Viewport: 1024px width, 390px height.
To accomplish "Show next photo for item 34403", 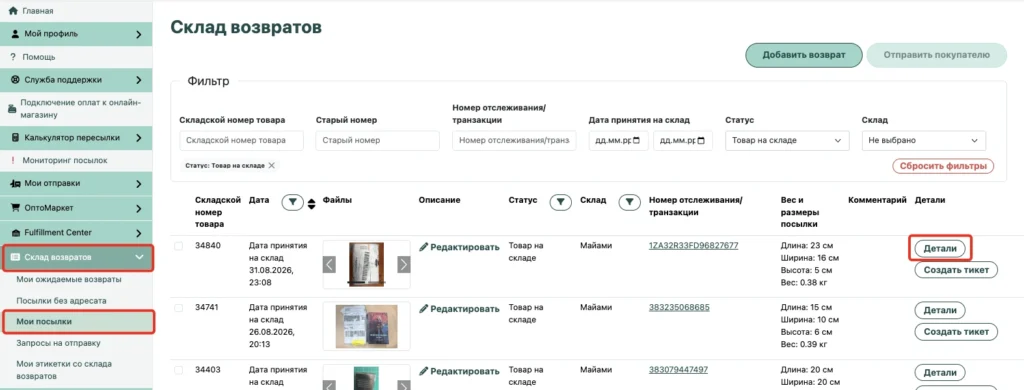I will pyautogui.click(x=404, y=385).
